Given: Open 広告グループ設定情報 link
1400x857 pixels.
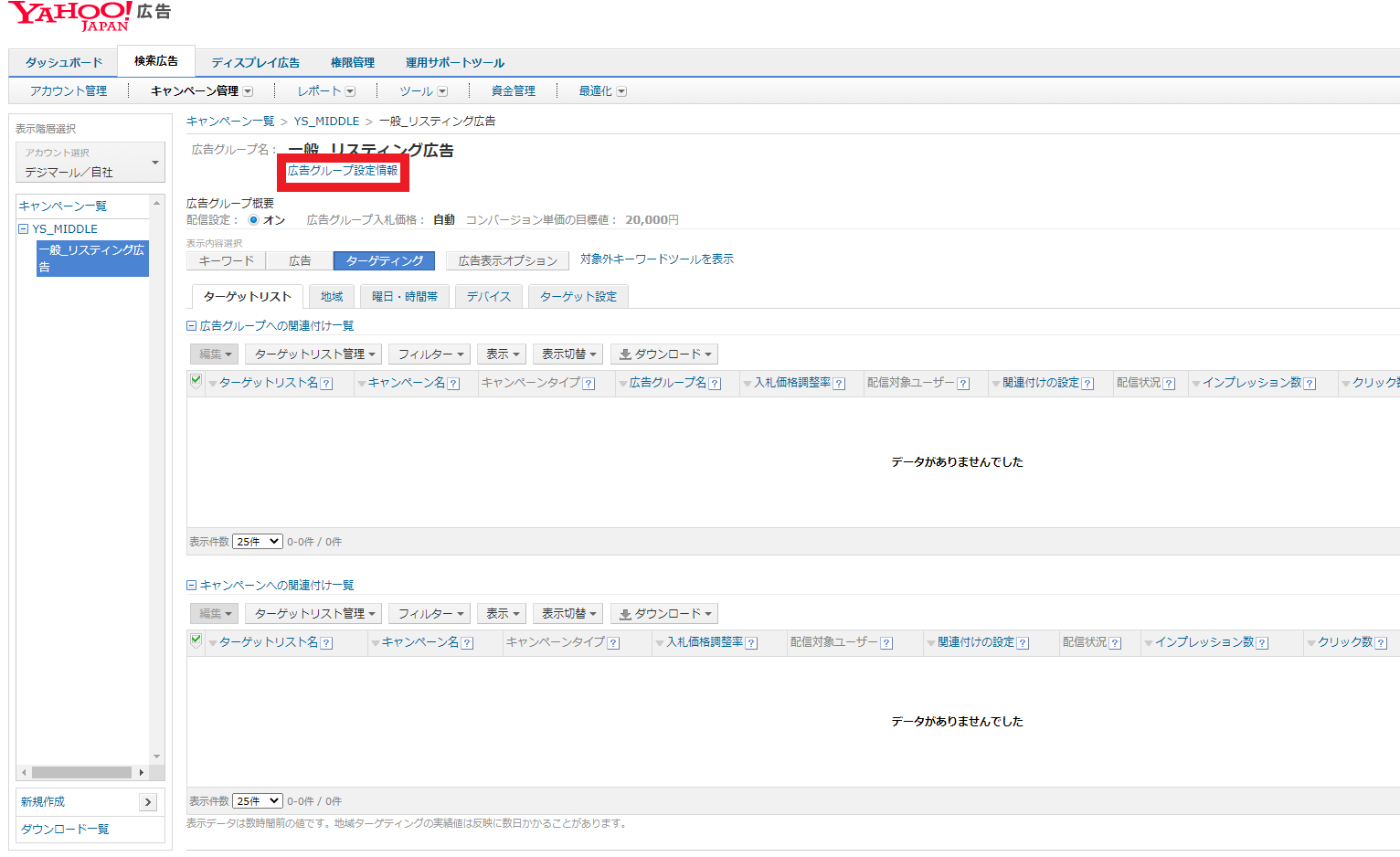Looking at the screenshot, I should click(343, 171).
